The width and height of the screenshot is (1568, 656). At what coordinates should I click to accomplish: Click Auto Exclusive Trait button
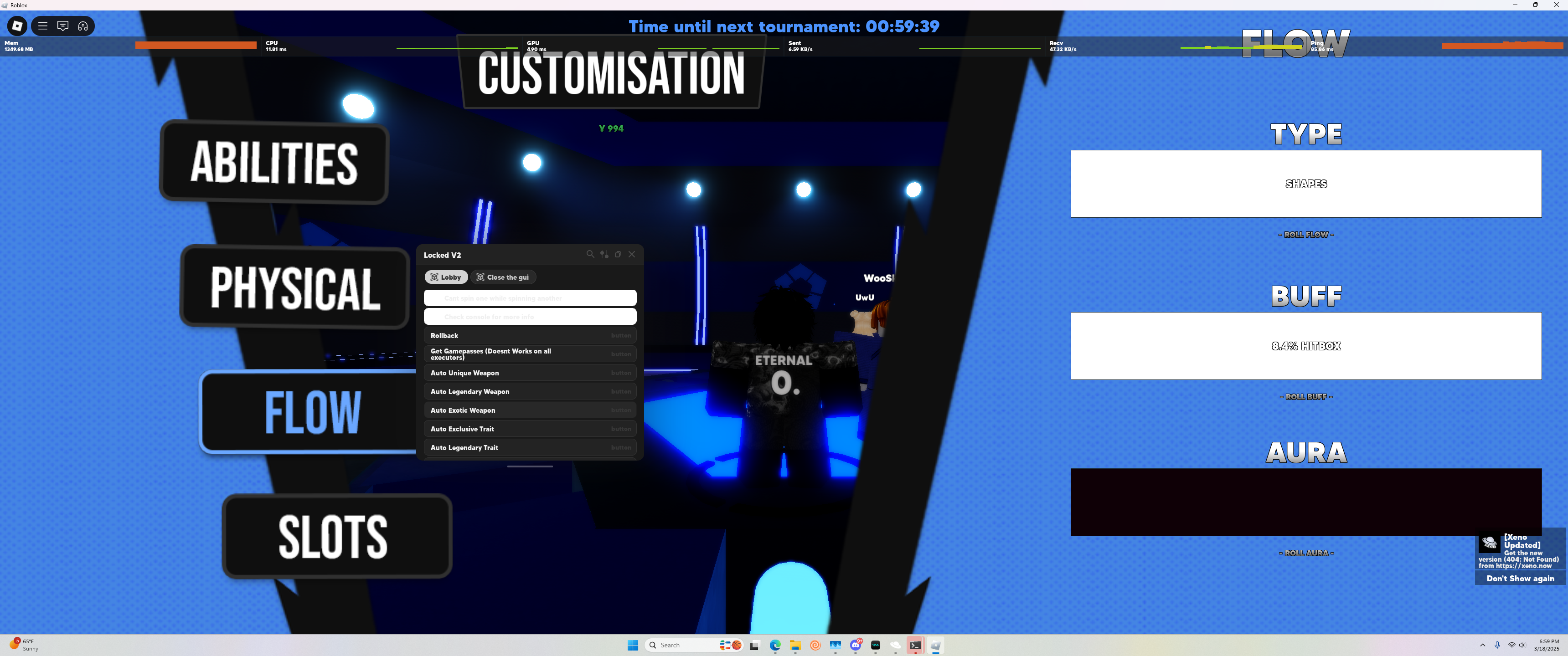pos(530,429)
